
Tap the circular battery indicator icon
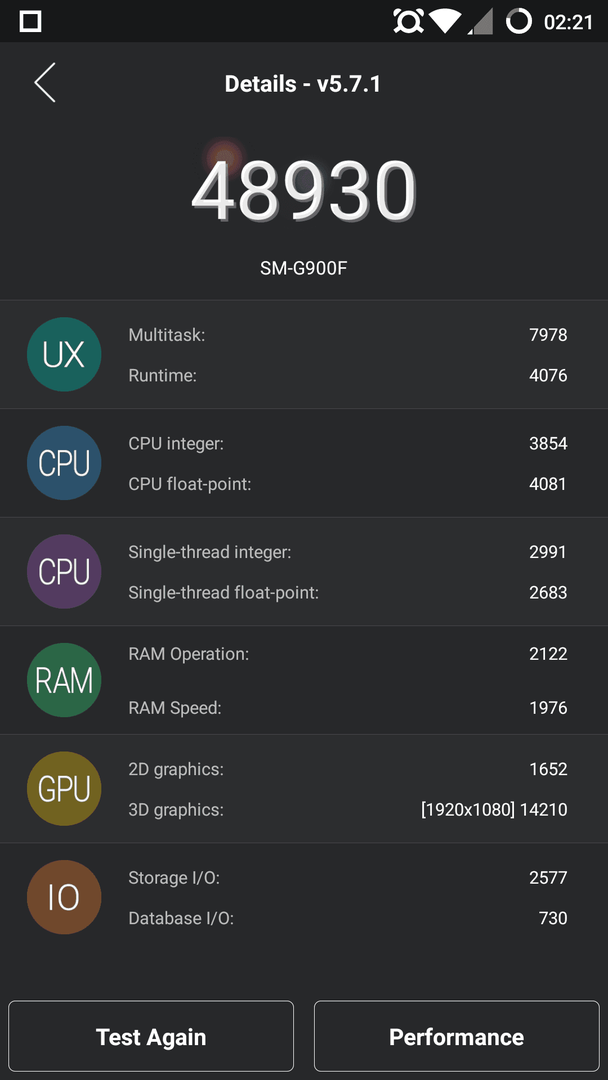[518, 21]
